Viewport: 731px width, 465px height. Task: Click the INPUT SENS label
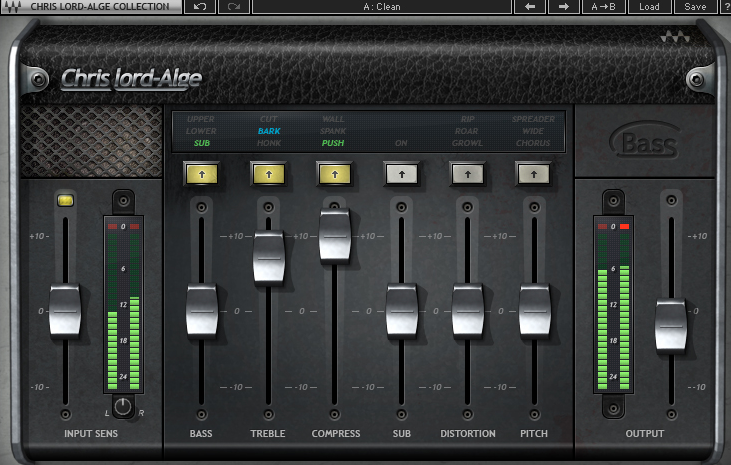91,434
